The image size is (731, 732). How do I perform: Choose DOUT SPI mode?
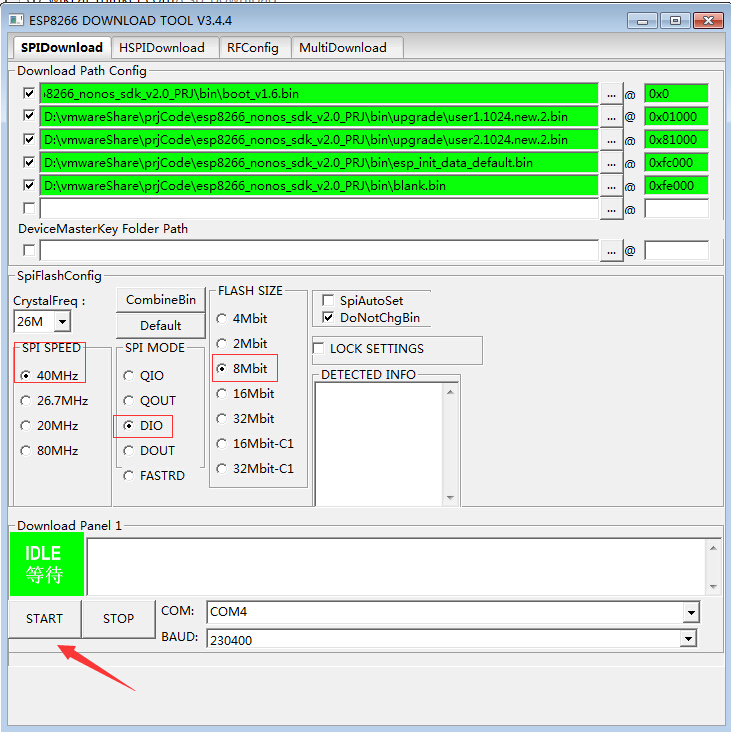coord(149,450)
